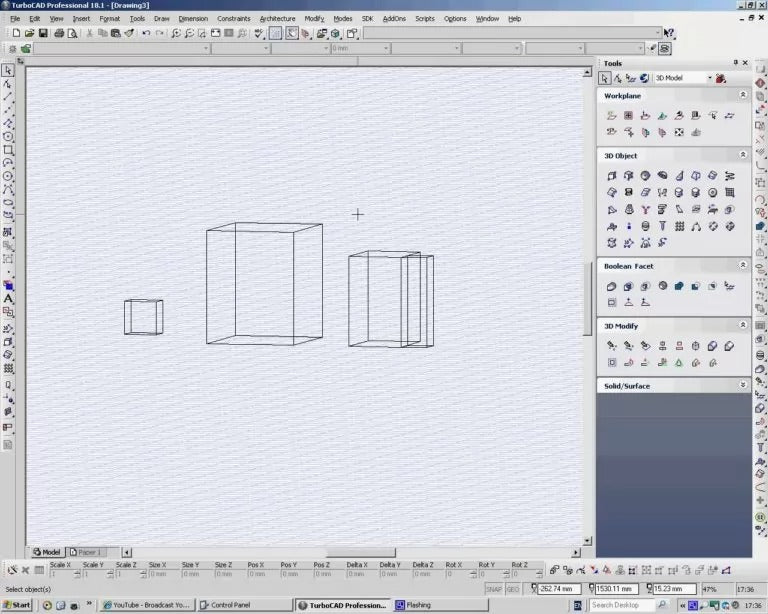Select the Text tool (A) in left toolbar
Image resolution: width=768 pixels, height=614 pixels.
[x=8, y=298]
